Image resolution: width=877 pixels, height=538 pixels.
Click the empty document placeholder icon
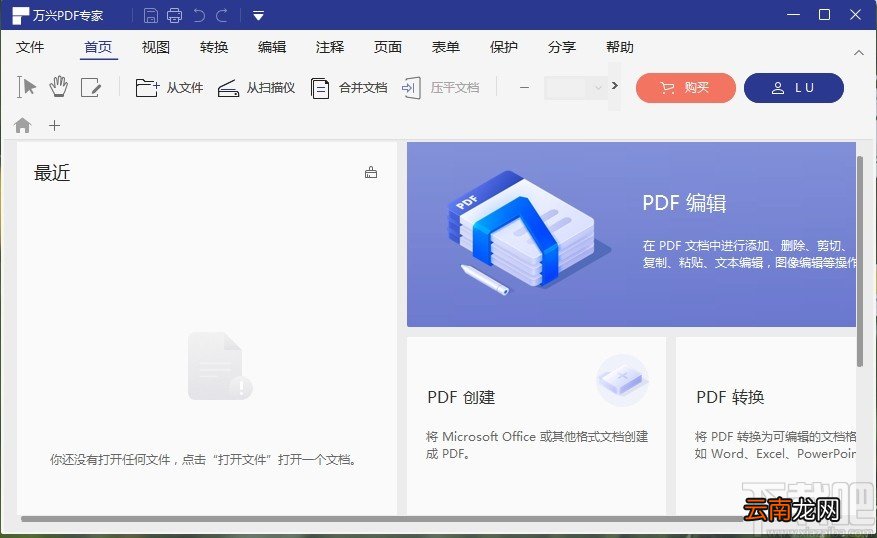pos(220,366)
